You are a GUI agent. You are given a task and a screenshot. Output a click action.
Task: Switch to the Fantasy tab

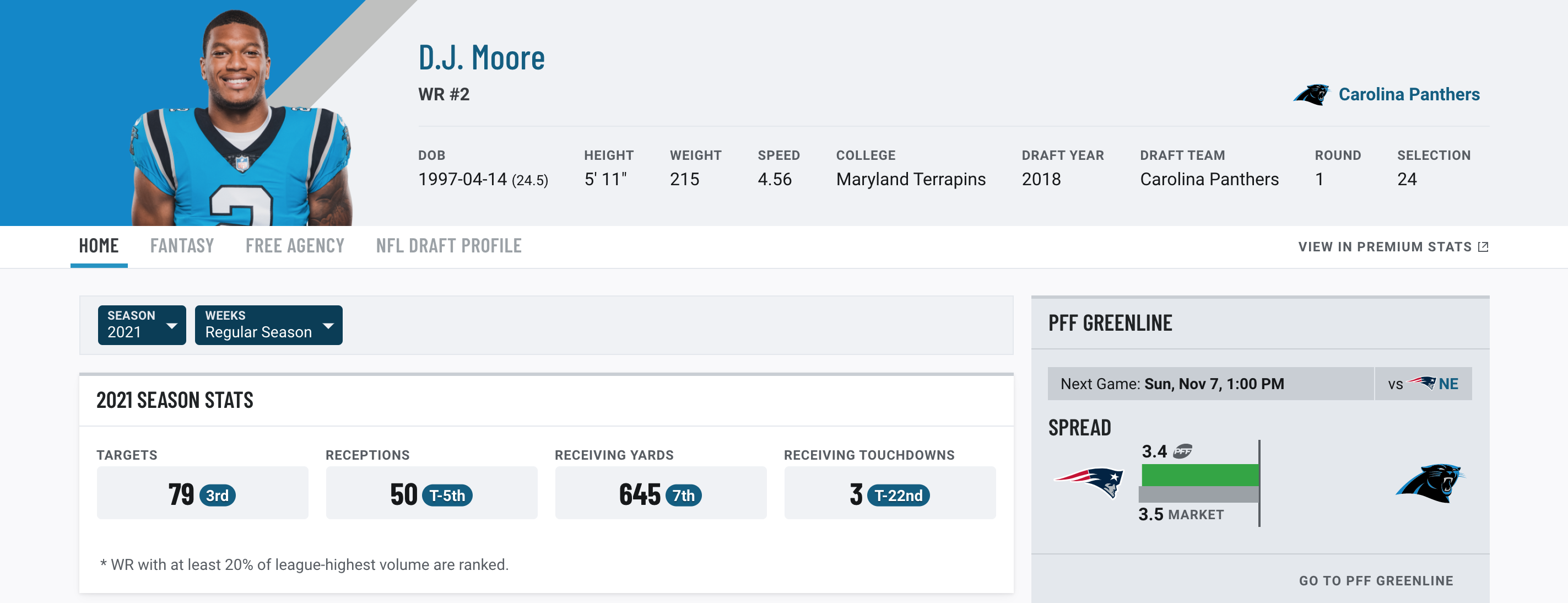pos(182,245)
